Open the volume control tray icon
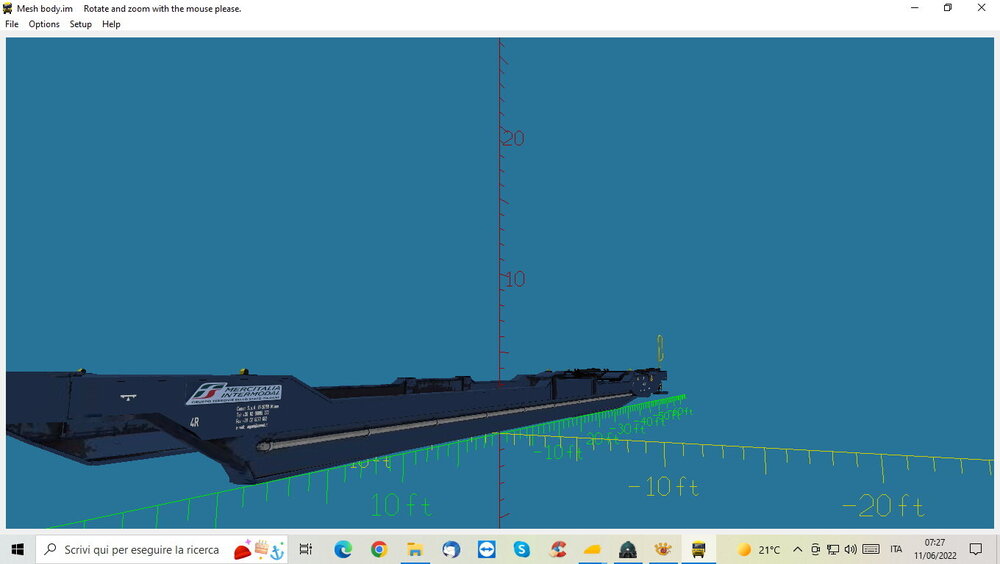The width and height of the screenshot is (1000, 564). (x=850, y=549)
